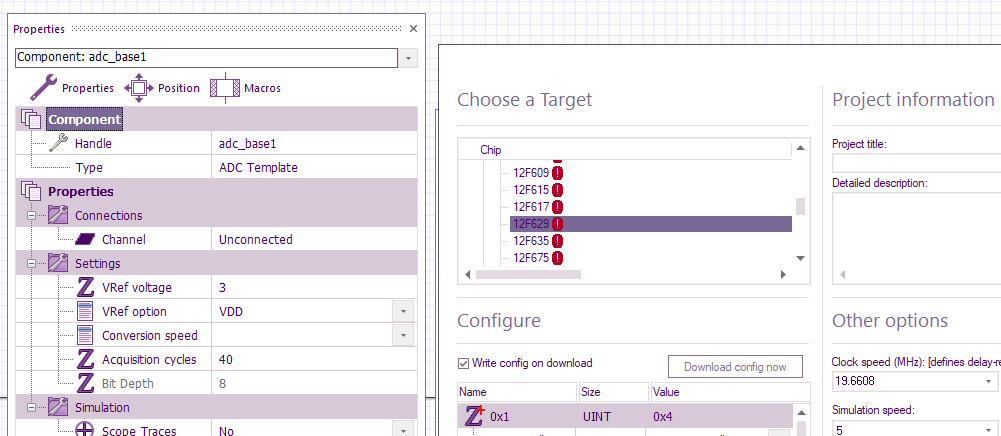Open the Component adc_base1 selector dropdown
Screen dimensions: 1001x436
point(409,57)
